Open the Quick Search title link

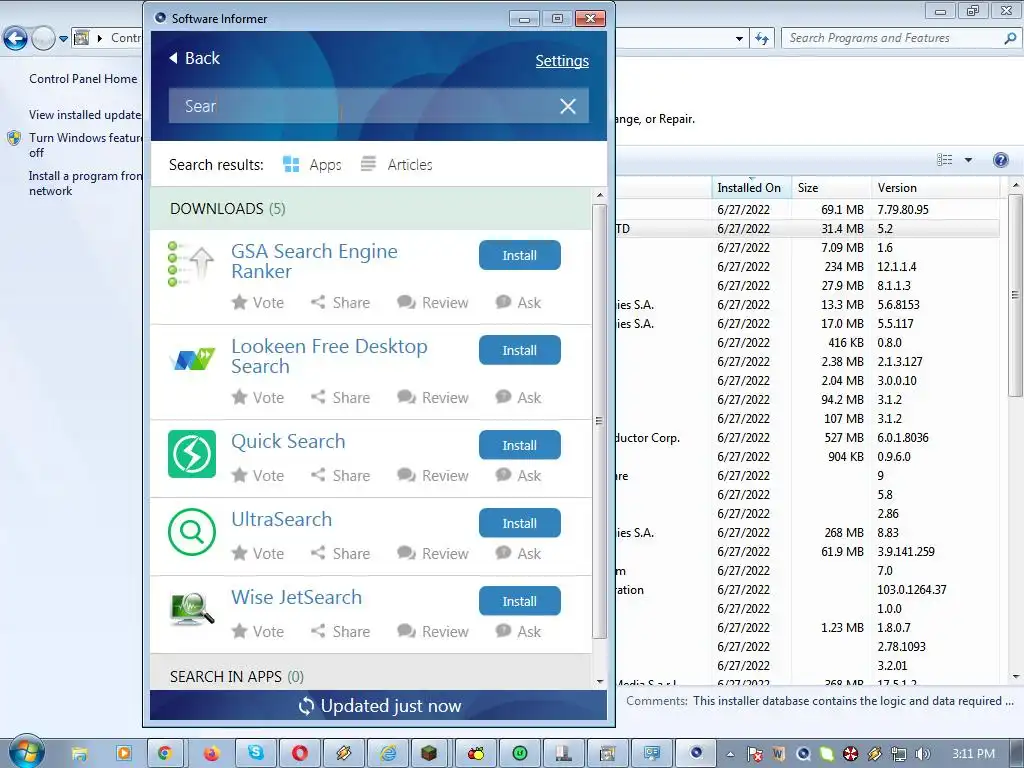288,441
